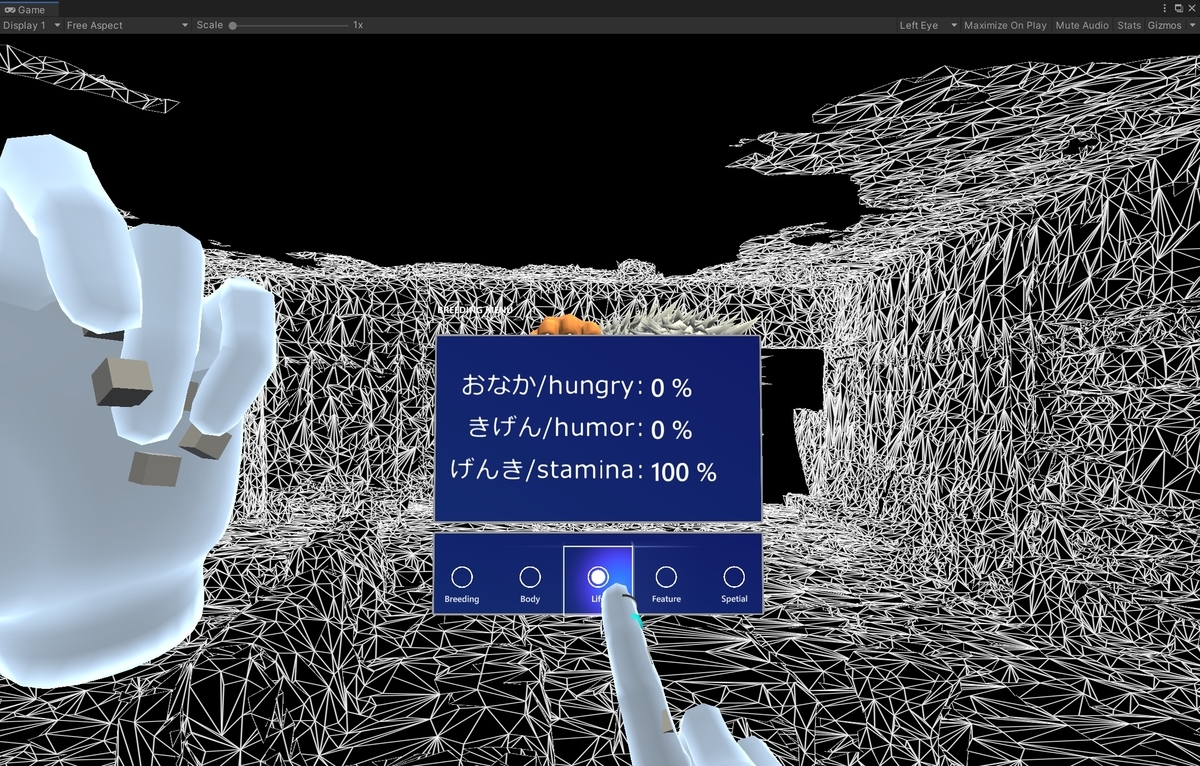Expand the Gizmos dropdown arrow

1191,25
